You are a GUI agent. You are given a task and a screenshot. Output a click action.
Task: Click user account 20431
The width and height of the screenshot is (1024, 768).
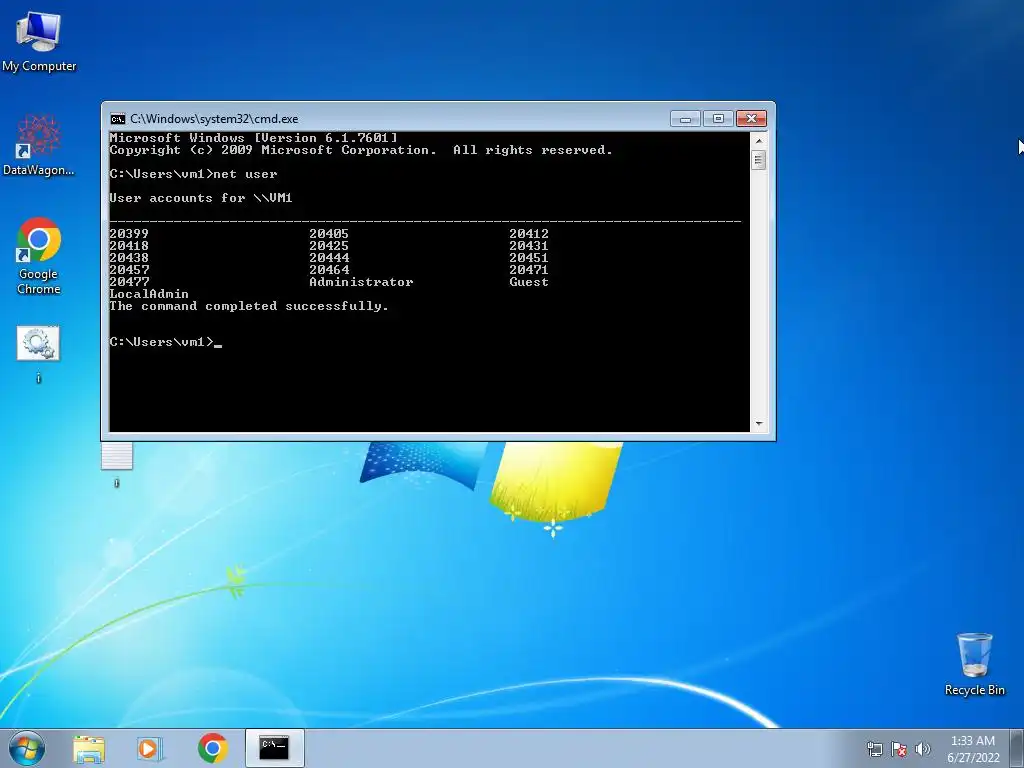coord(529,246)
